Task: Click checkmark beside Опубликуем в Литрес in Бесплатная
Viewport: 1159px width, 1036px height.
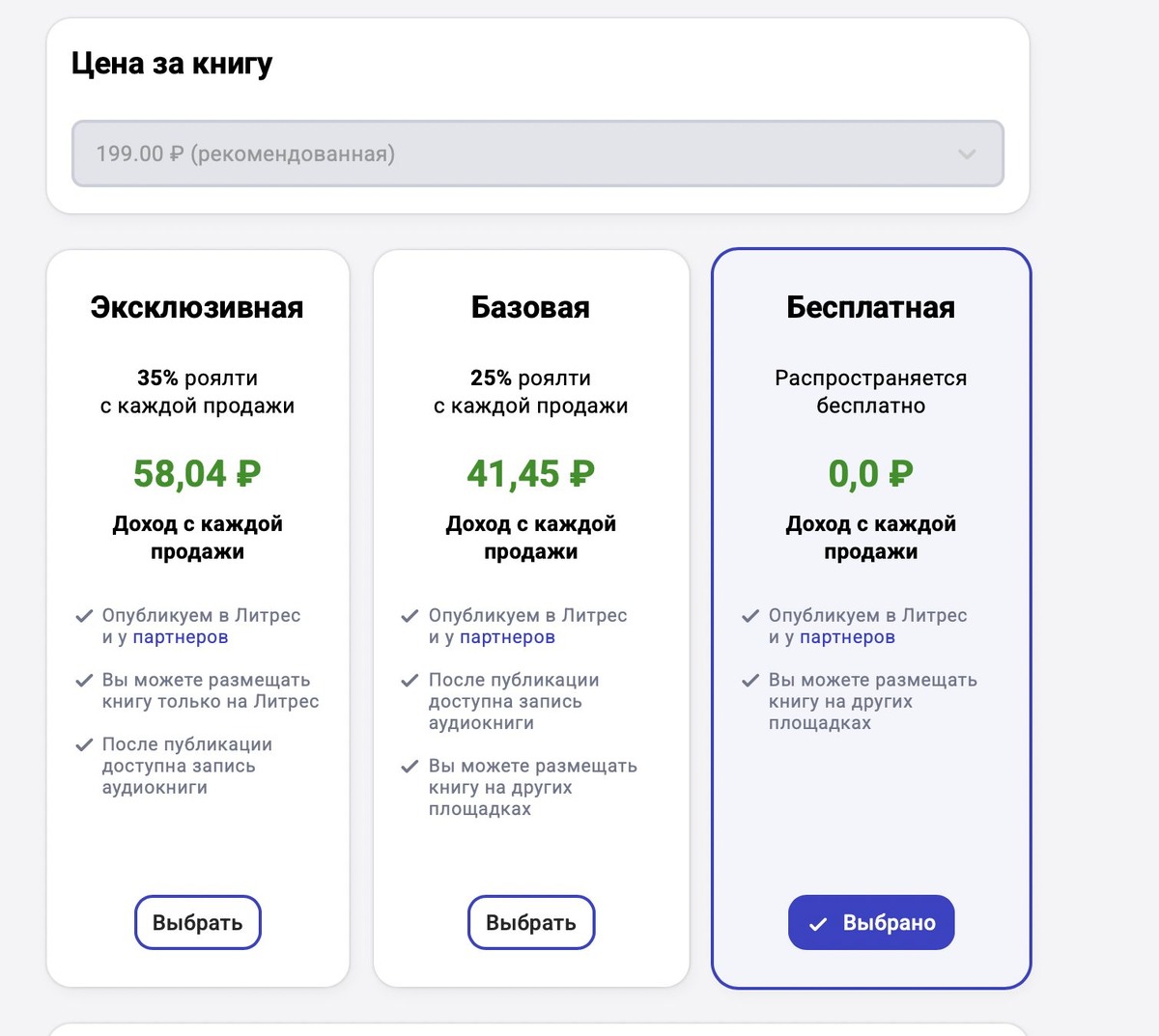Action: 750,616
